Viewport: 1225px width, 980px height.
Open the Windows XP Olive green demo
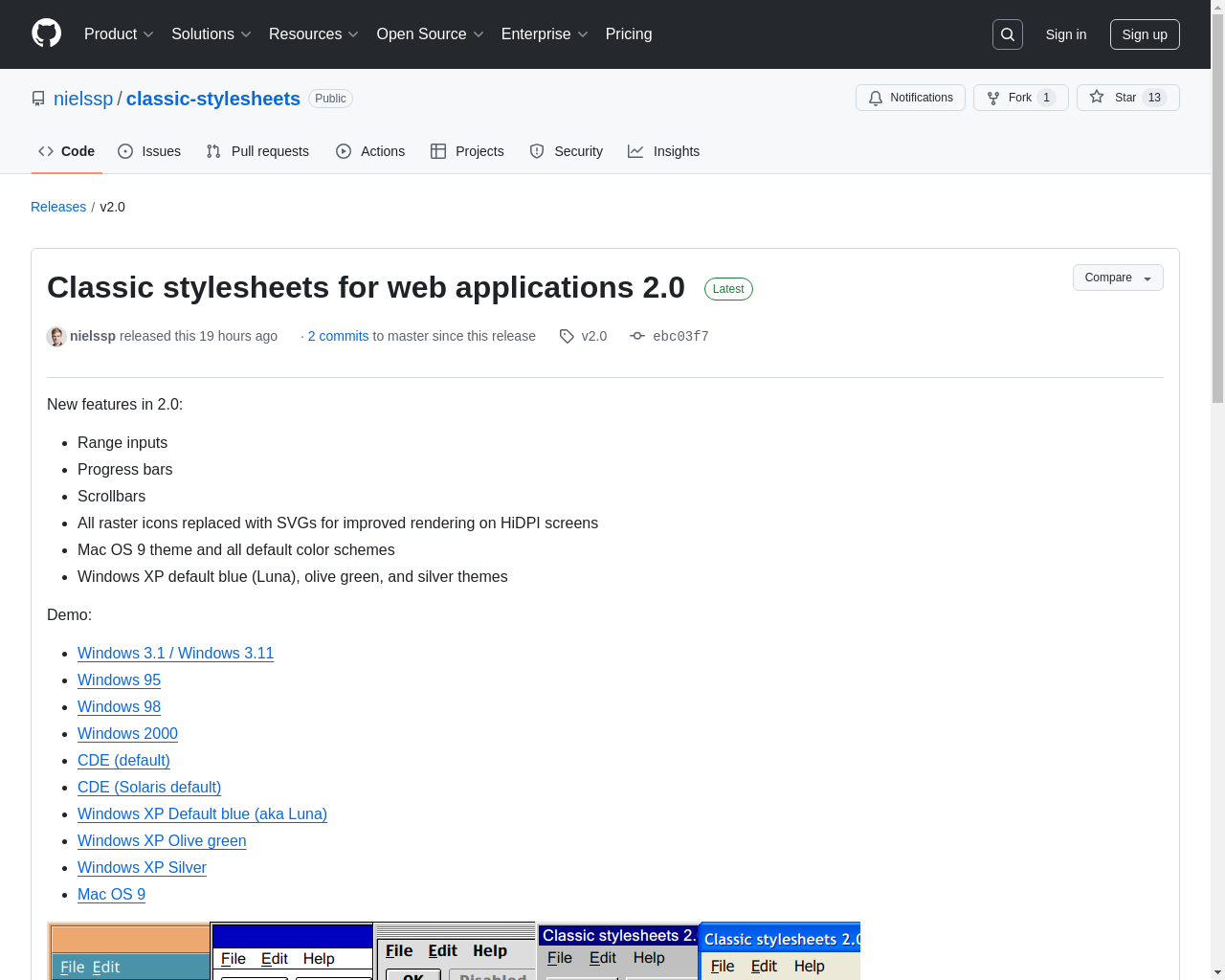point(162,840)
